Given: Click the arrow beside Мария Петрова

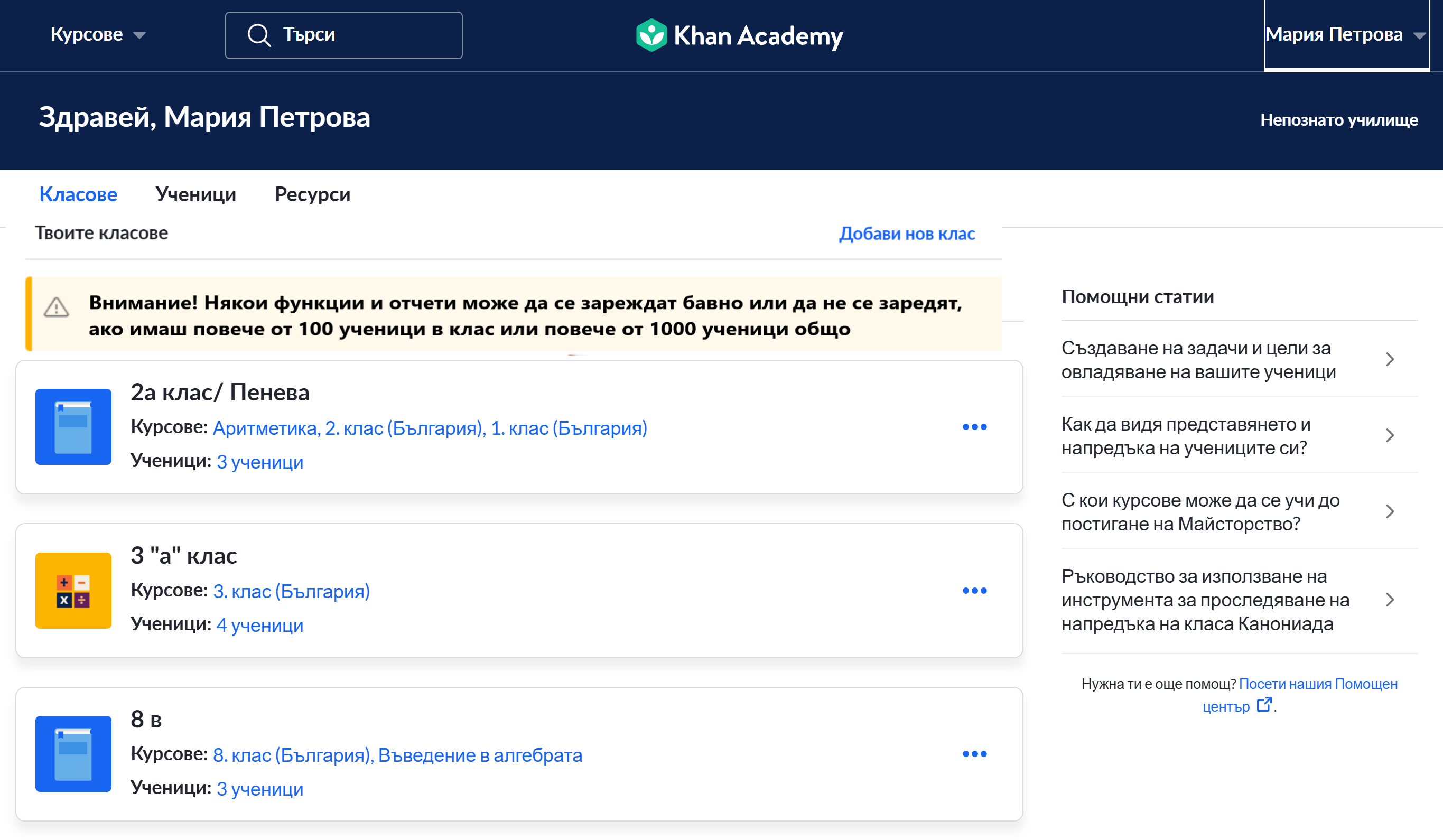Looking at the screenshot, I should [1419, 35].
